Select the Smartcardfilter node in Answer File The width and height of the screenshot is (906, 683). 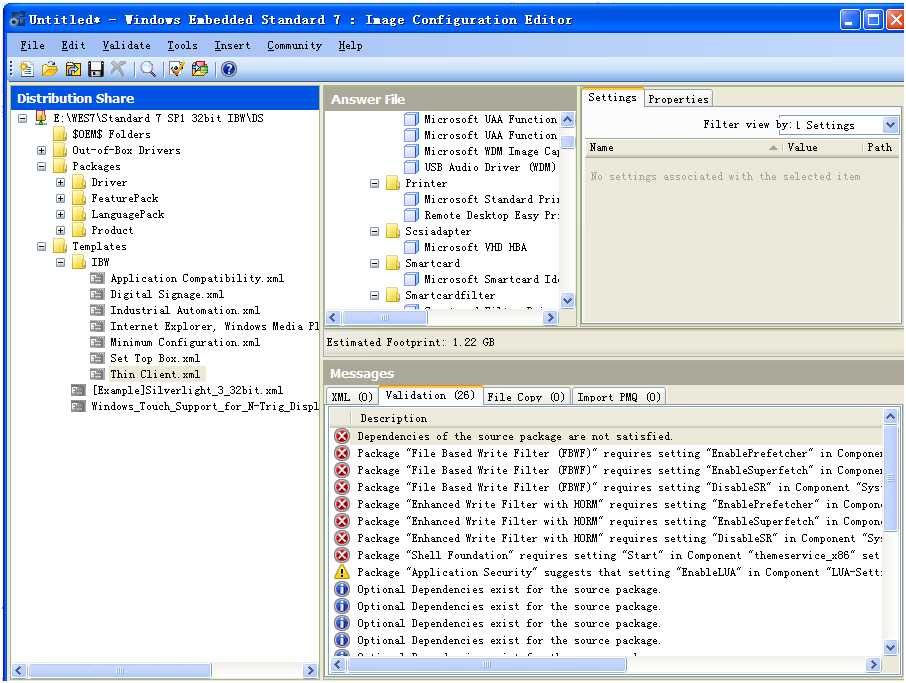coord(450,295)
